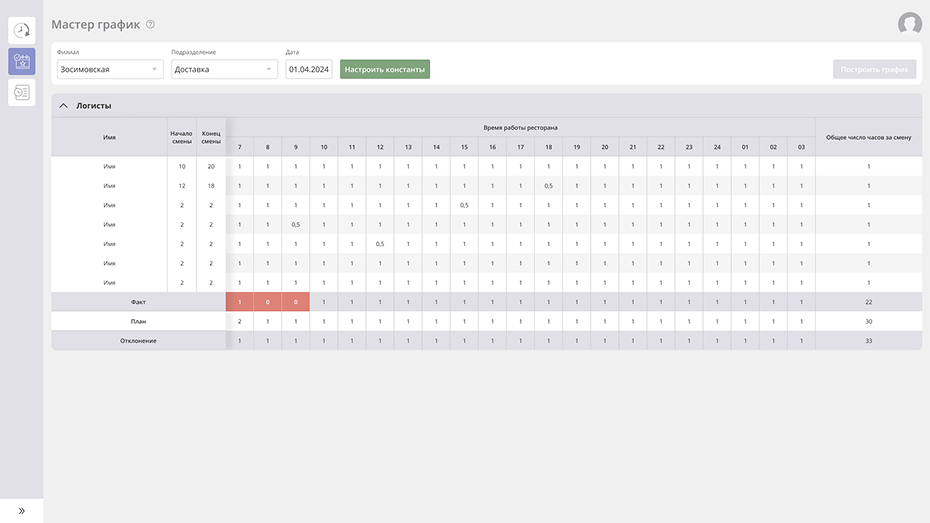Click the Дата field with 01.04.2024
Viewport: 930px width, 523px height.
pyautogui.click(x=308, y=70)
